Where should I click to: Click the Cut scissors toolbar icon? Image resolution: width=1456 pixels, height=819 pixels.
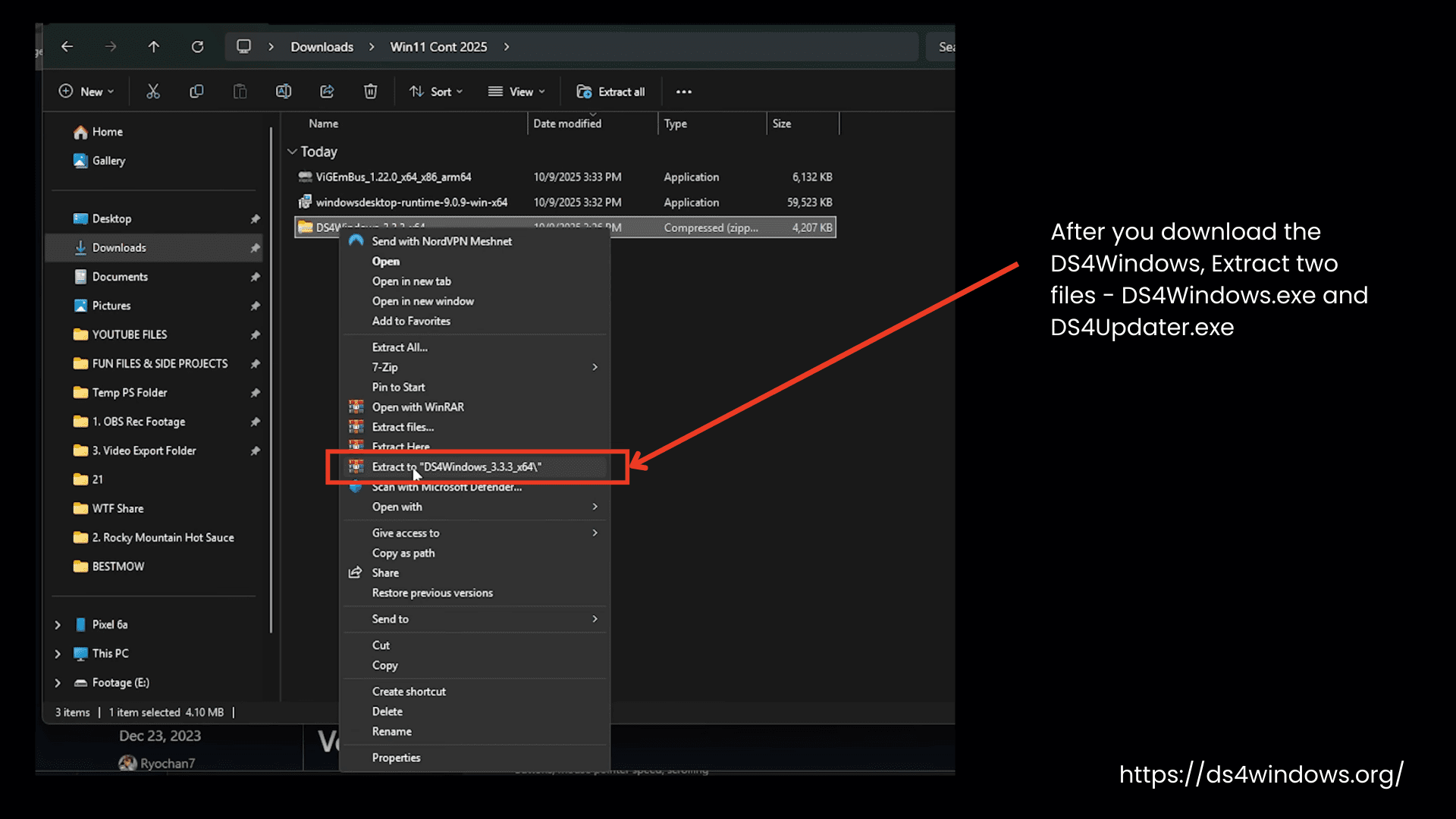pos(153,92)
